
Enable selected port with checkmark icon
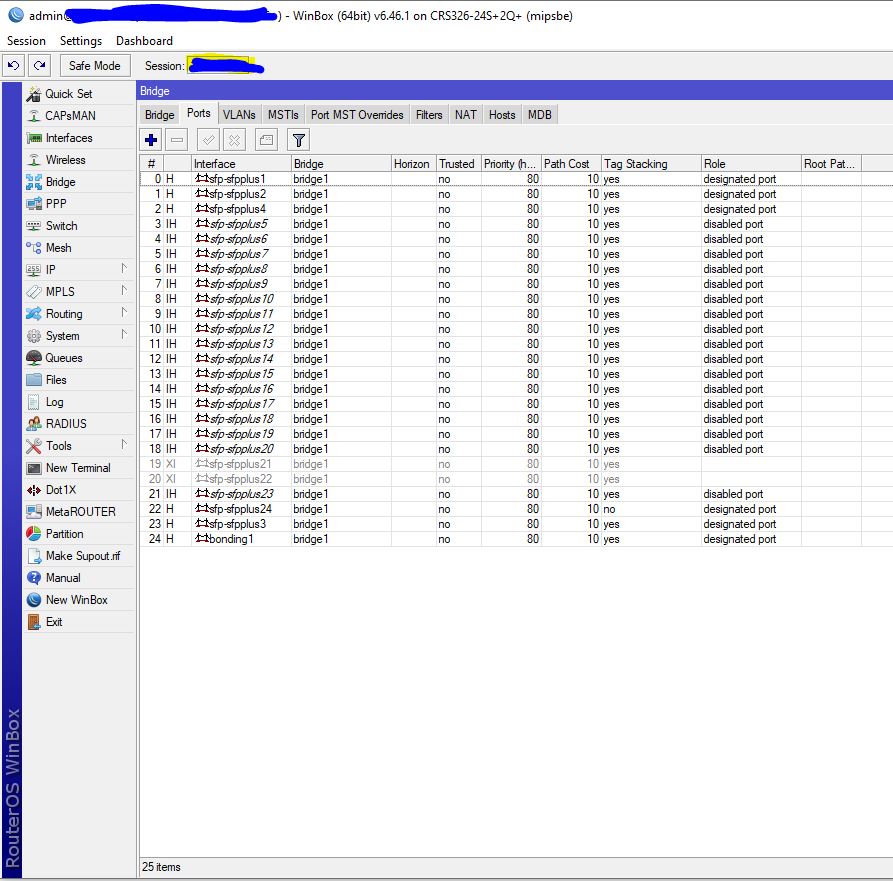(208, 140)
